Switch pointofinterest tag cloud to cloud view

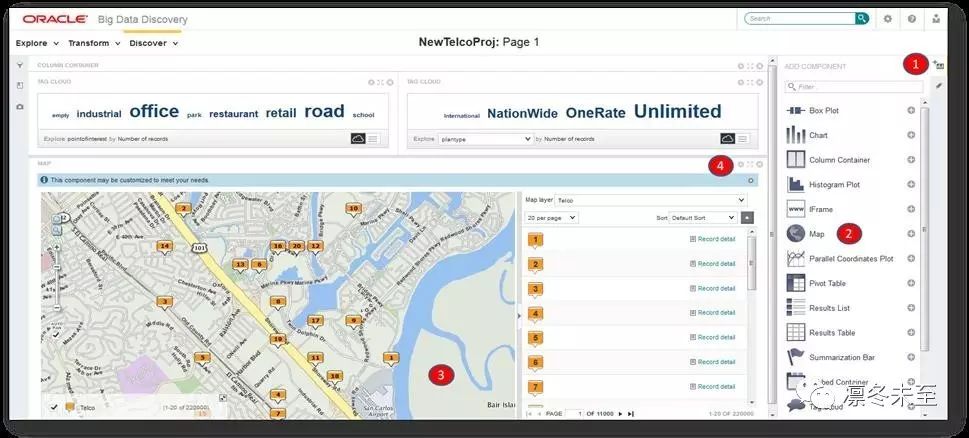(358, 139)
